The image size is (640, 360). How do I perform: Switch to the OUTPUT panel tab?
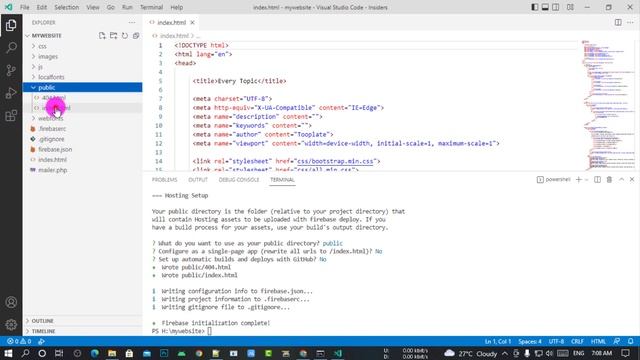[198, 180]
